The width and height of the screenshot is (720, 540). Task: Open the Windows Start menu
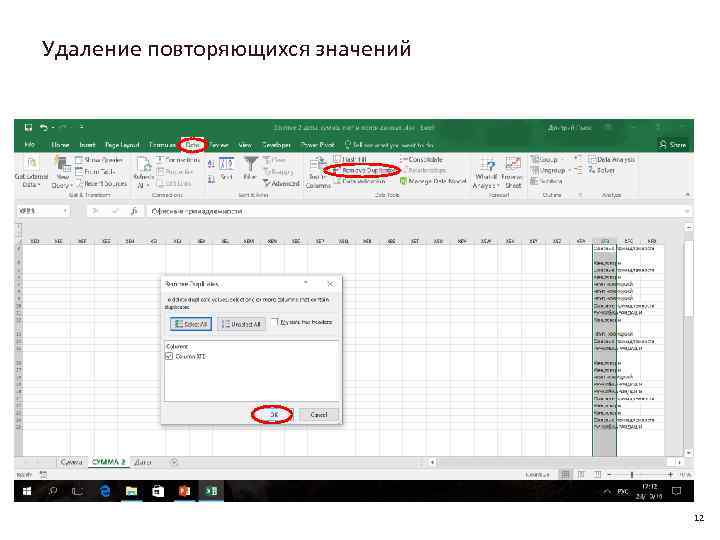point(27,491)
